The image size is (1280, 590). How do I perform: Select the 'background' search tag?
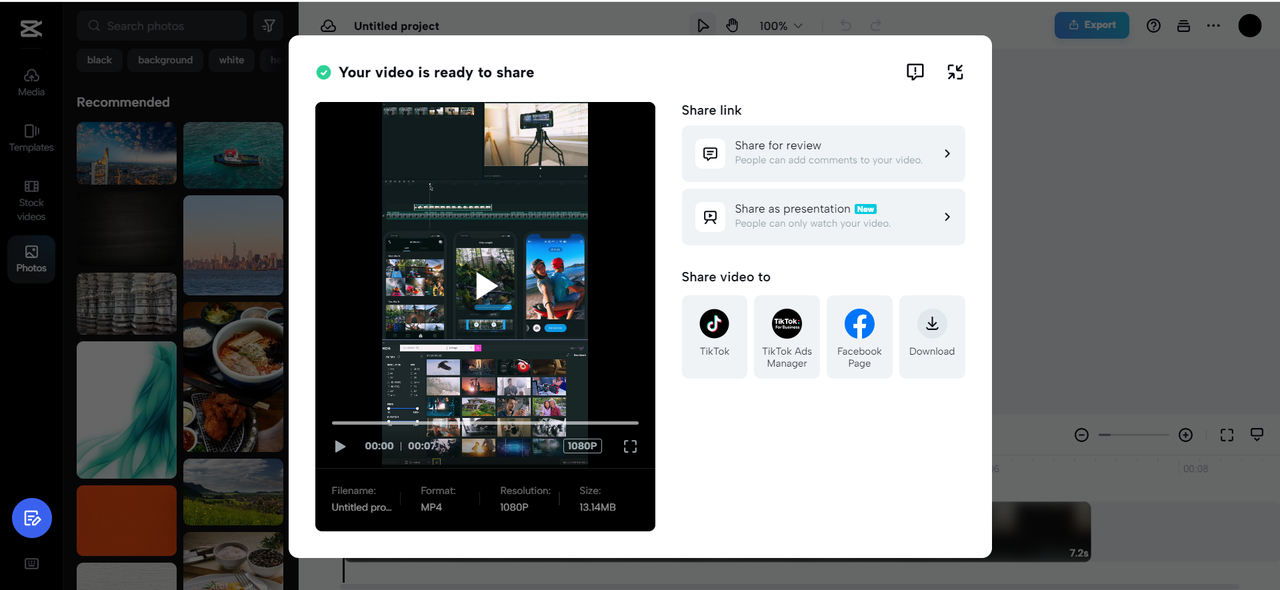pyautogui.click(x=165, y=60)
